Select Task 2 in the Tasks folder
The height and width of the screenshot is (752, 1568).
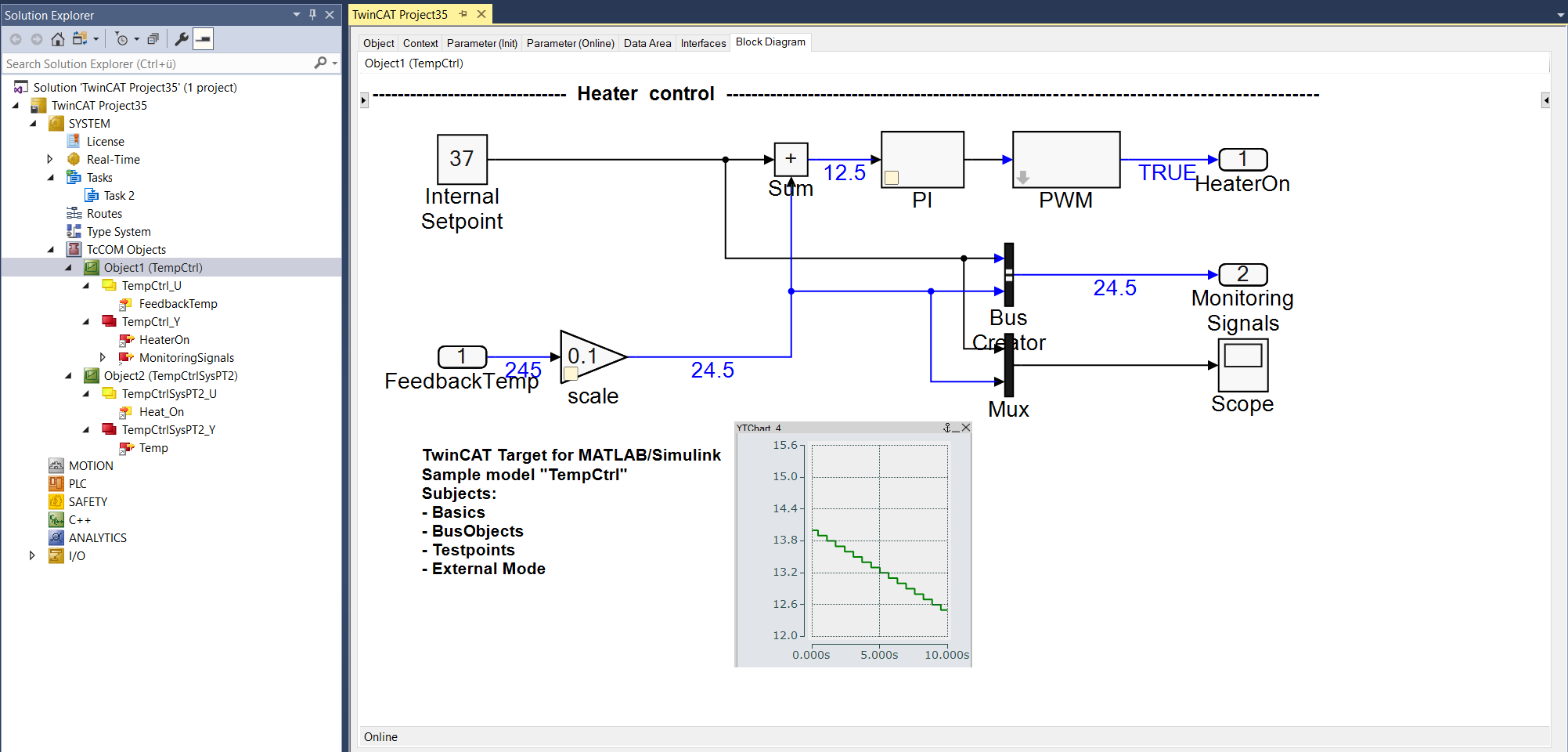[119, 196]
